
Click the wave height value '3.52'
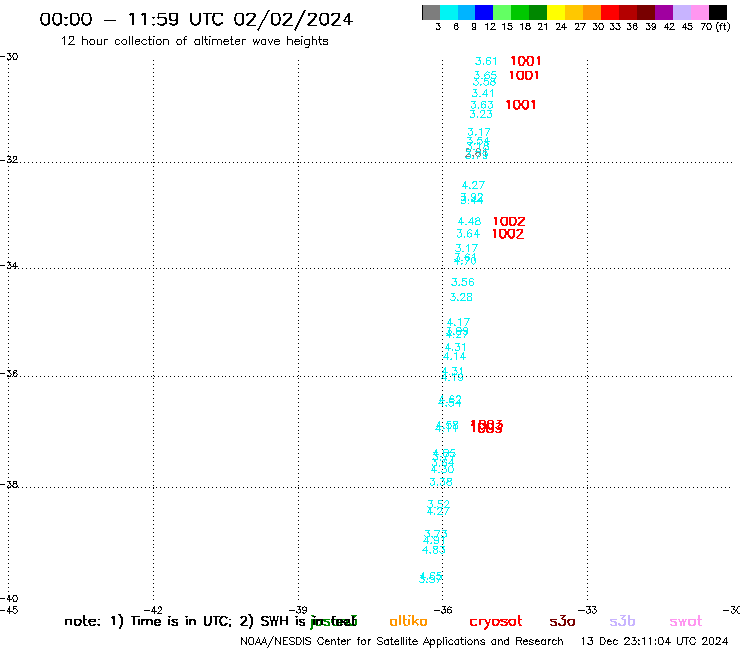(438, 503)
